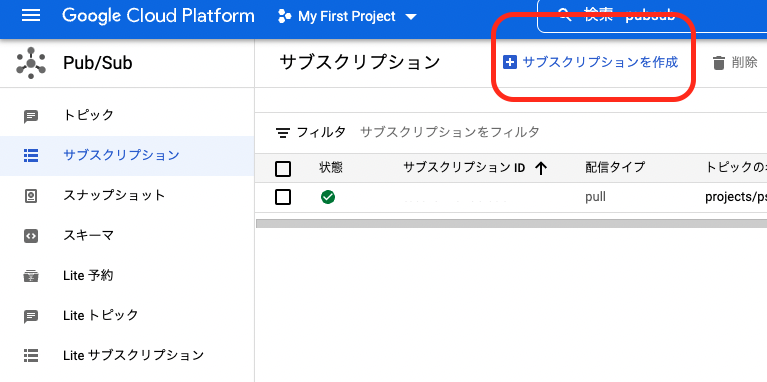This screenshot has width=767, height=382.
Task: Open Lite 予約 in the sidebar
Action: click(88, 275)
